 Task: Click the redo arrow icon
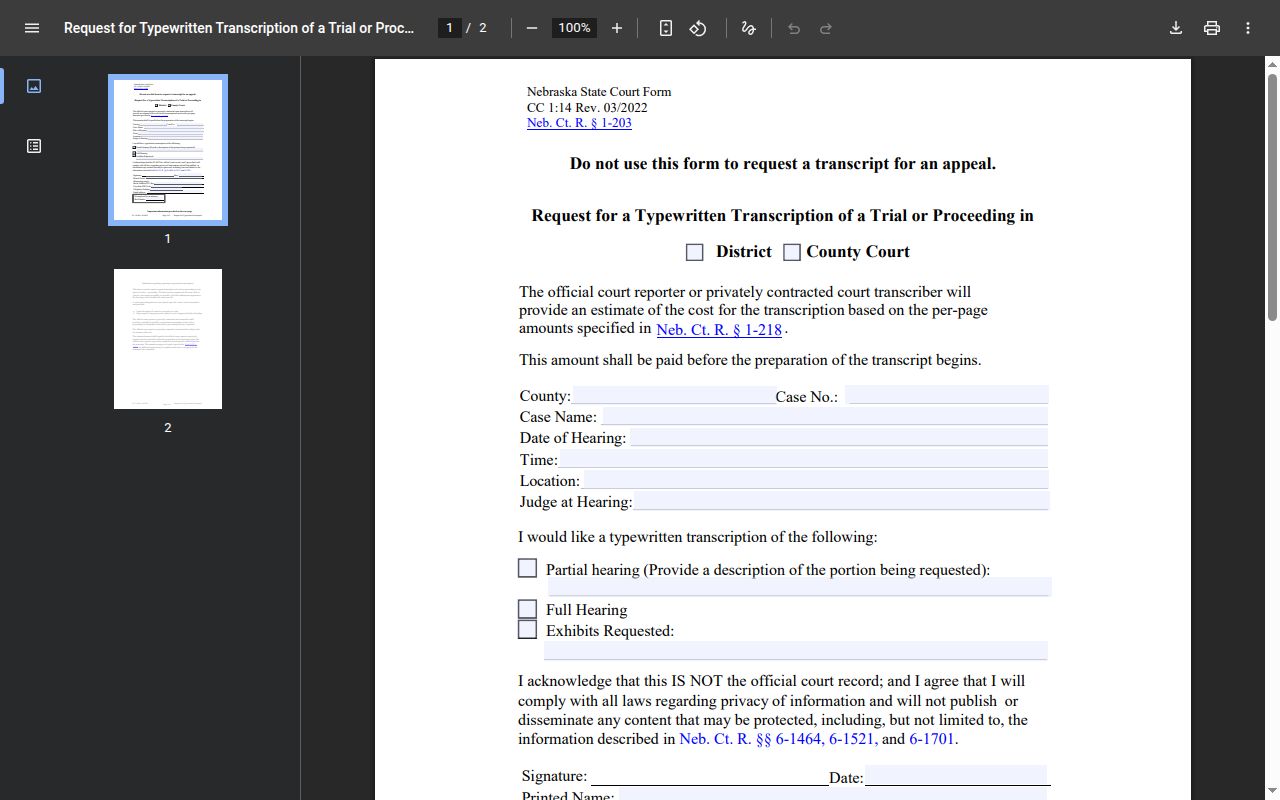coord(826,28)
